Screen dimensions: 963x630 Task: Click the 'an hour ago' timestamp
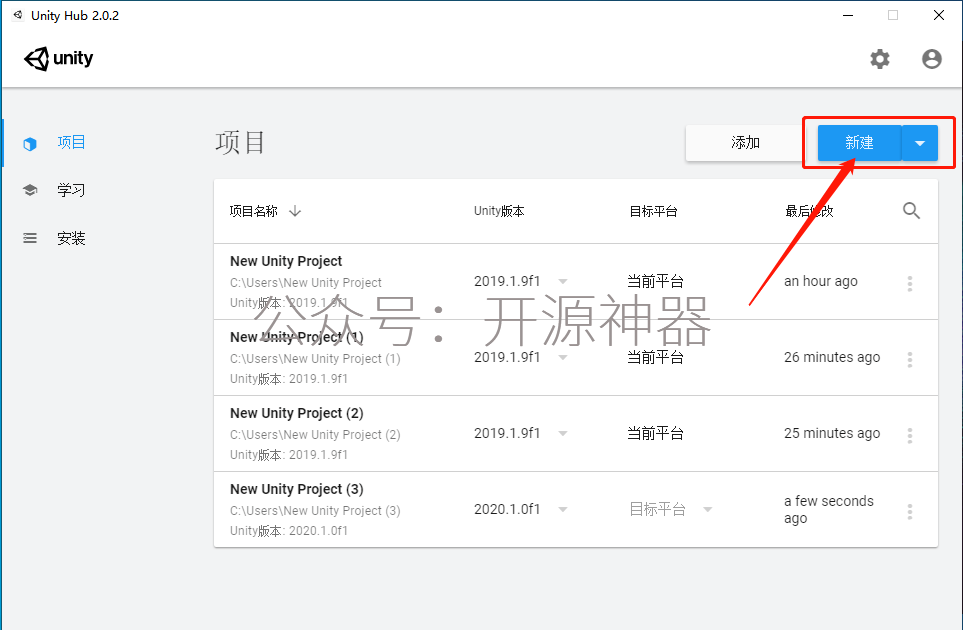pyautogui.click(x=821, y=281)
